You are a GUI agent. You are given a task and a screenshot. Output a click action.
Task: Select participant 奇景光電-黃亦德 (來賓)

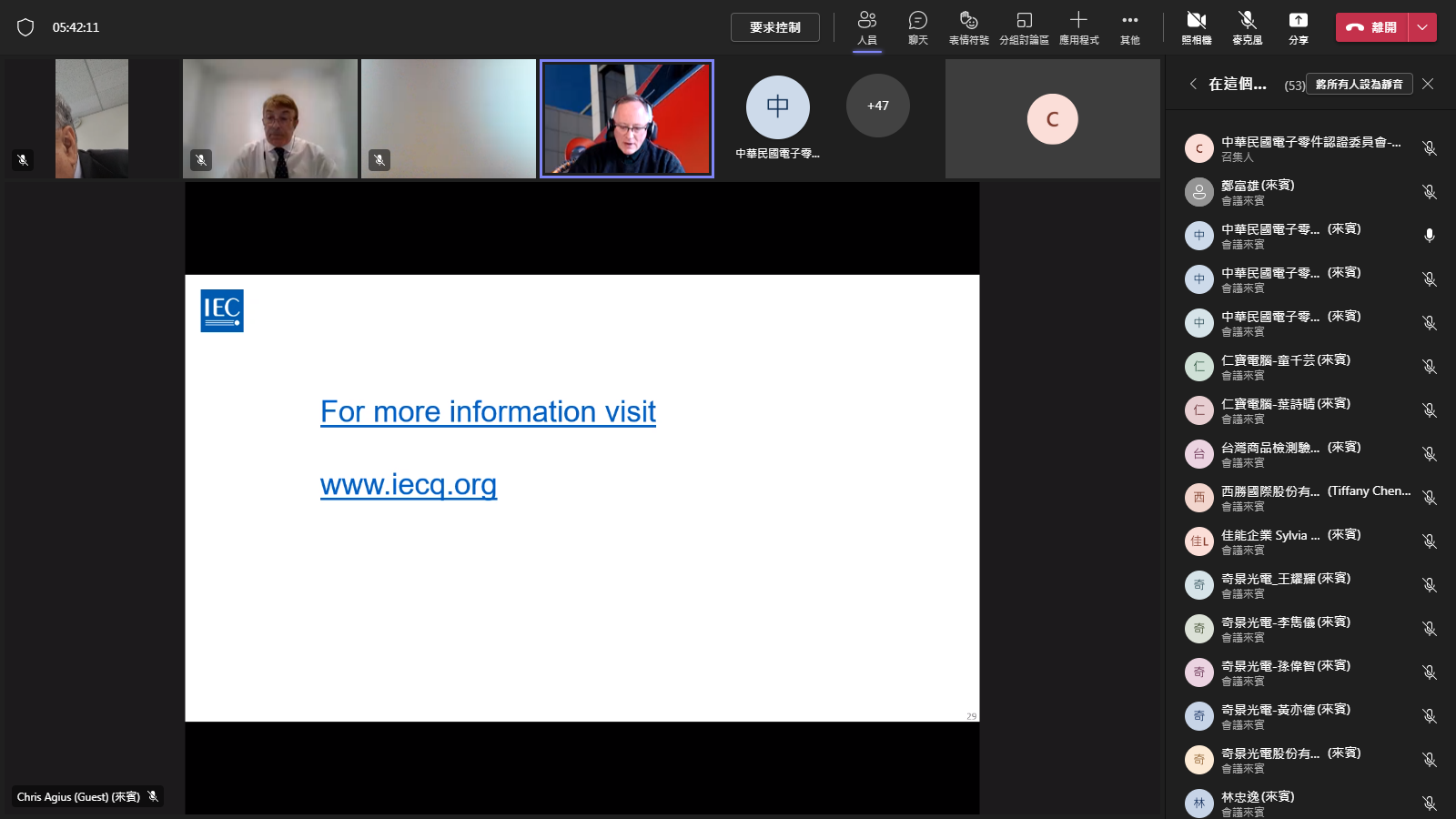(x=1310, y=716)
